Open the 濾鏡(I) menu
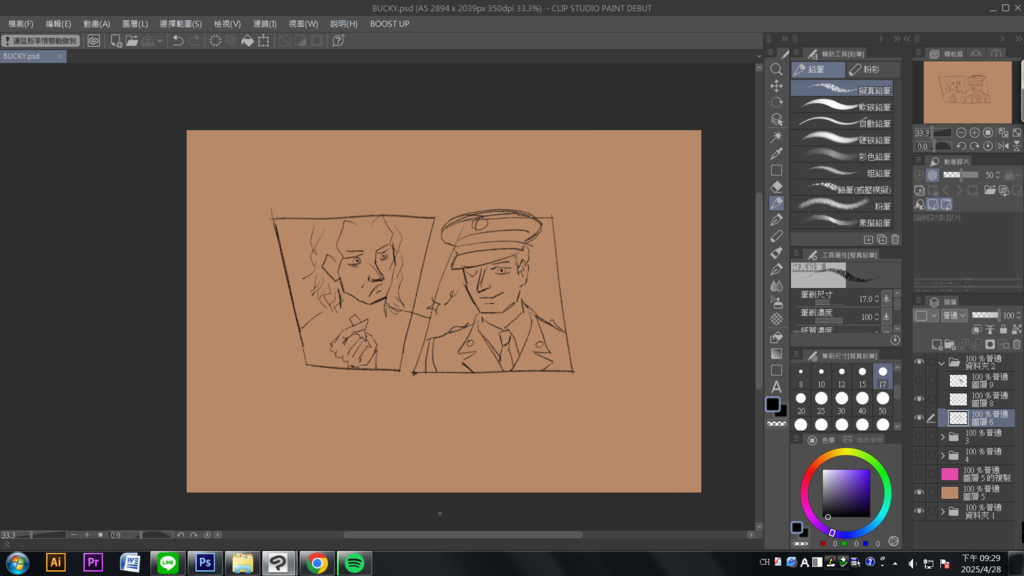The image size is (1024, 576). click(264, 24)
